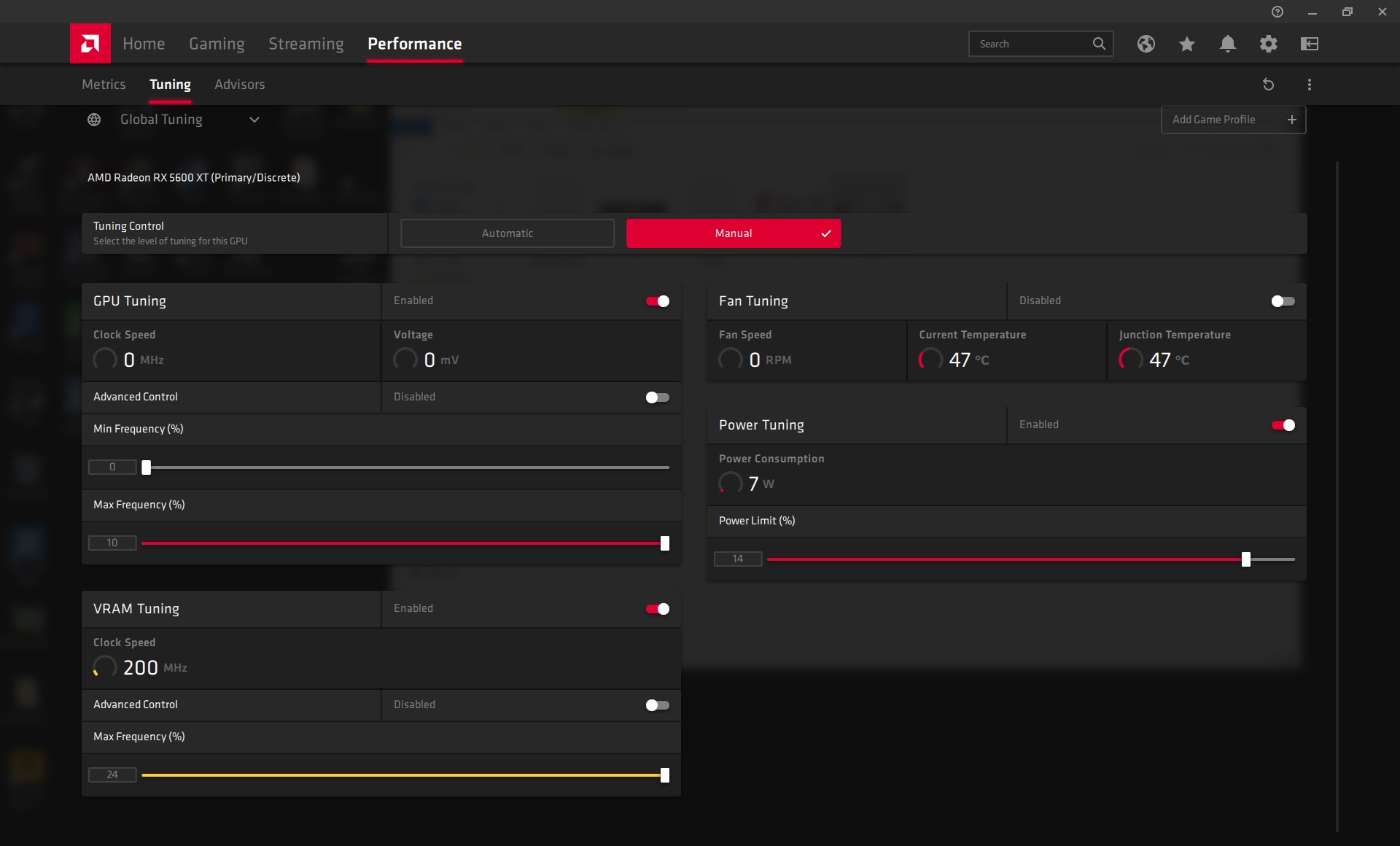Switch to the Metrics sub-tab
Screen dimensions: 1400x846
point(104,85)
